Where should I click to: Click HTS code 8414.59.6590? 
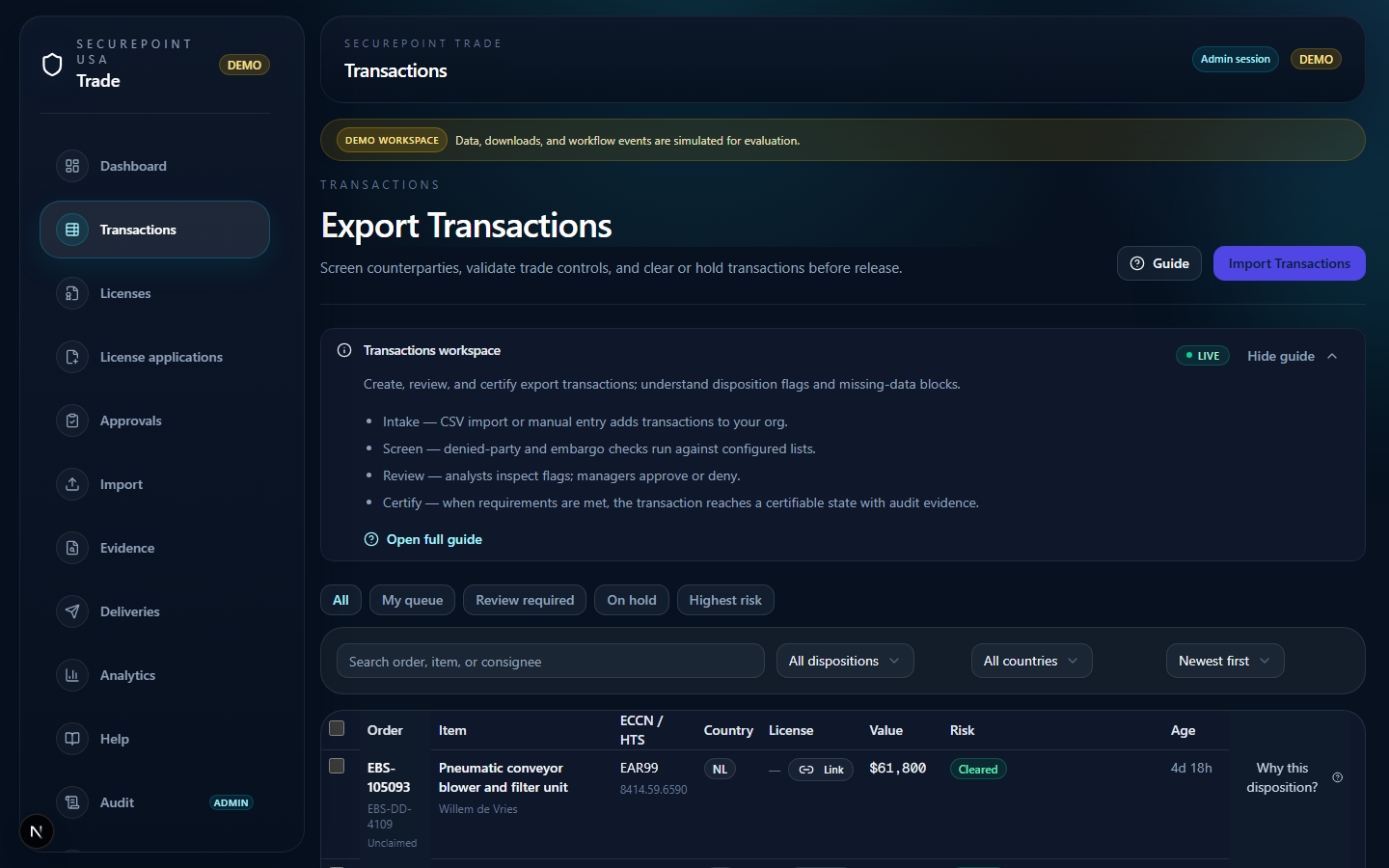[654, 789]
